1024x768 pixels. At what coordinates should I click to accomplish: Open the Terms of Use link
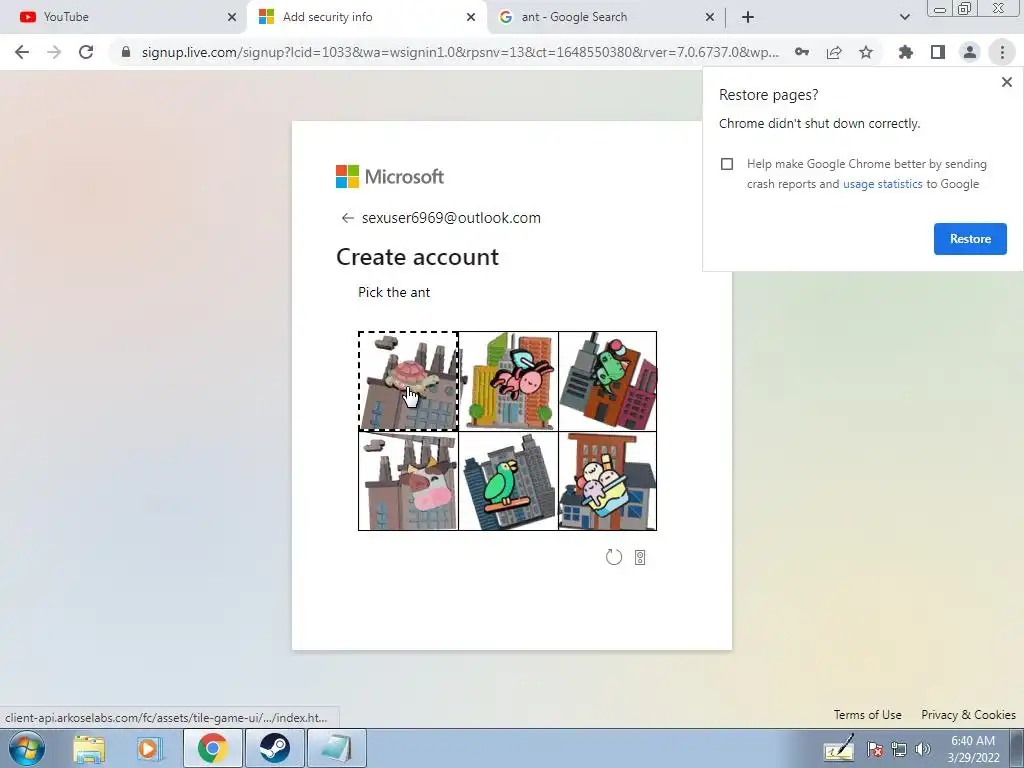click(x=867, y=714)
